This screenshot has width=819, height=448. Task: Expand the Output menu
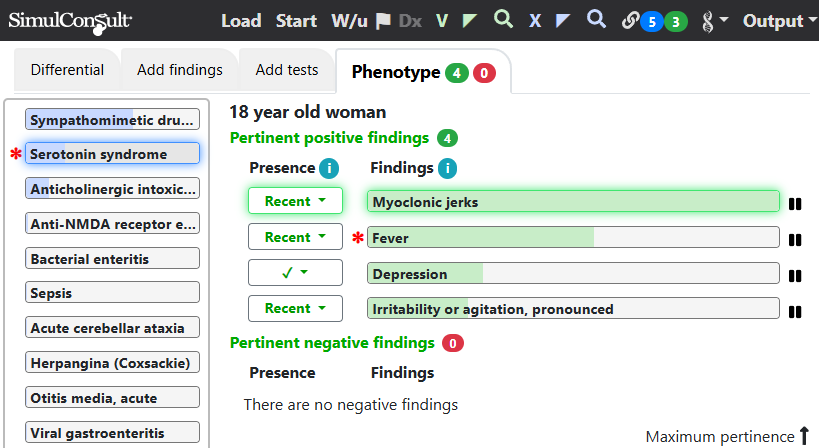pyautogui.click(x=780, y=21)
